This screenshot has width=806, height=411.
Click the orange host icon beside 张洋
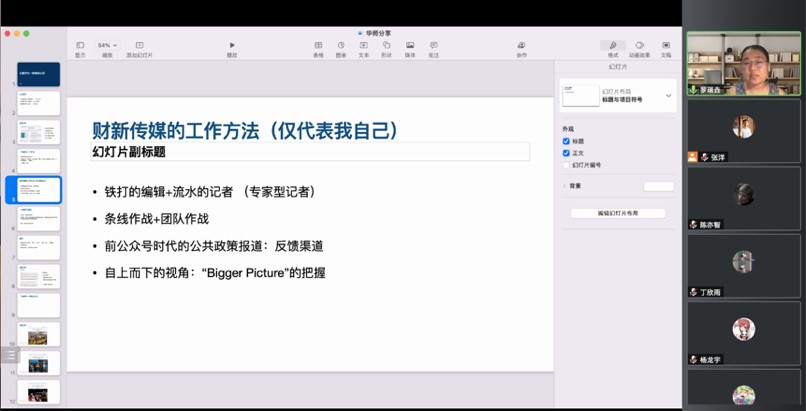coord(692,157)
